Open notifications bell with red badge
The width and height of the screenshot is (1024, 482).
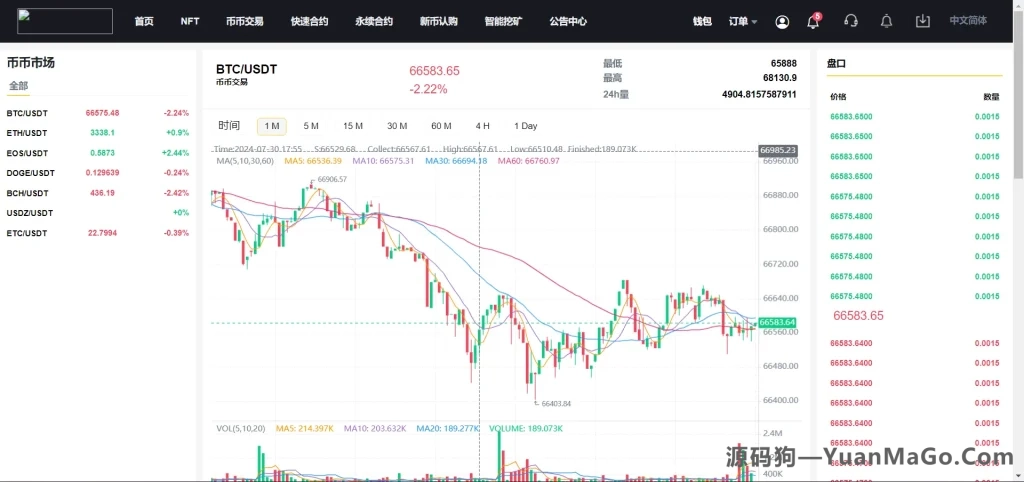pyautogui.click(x=814, y=21)
